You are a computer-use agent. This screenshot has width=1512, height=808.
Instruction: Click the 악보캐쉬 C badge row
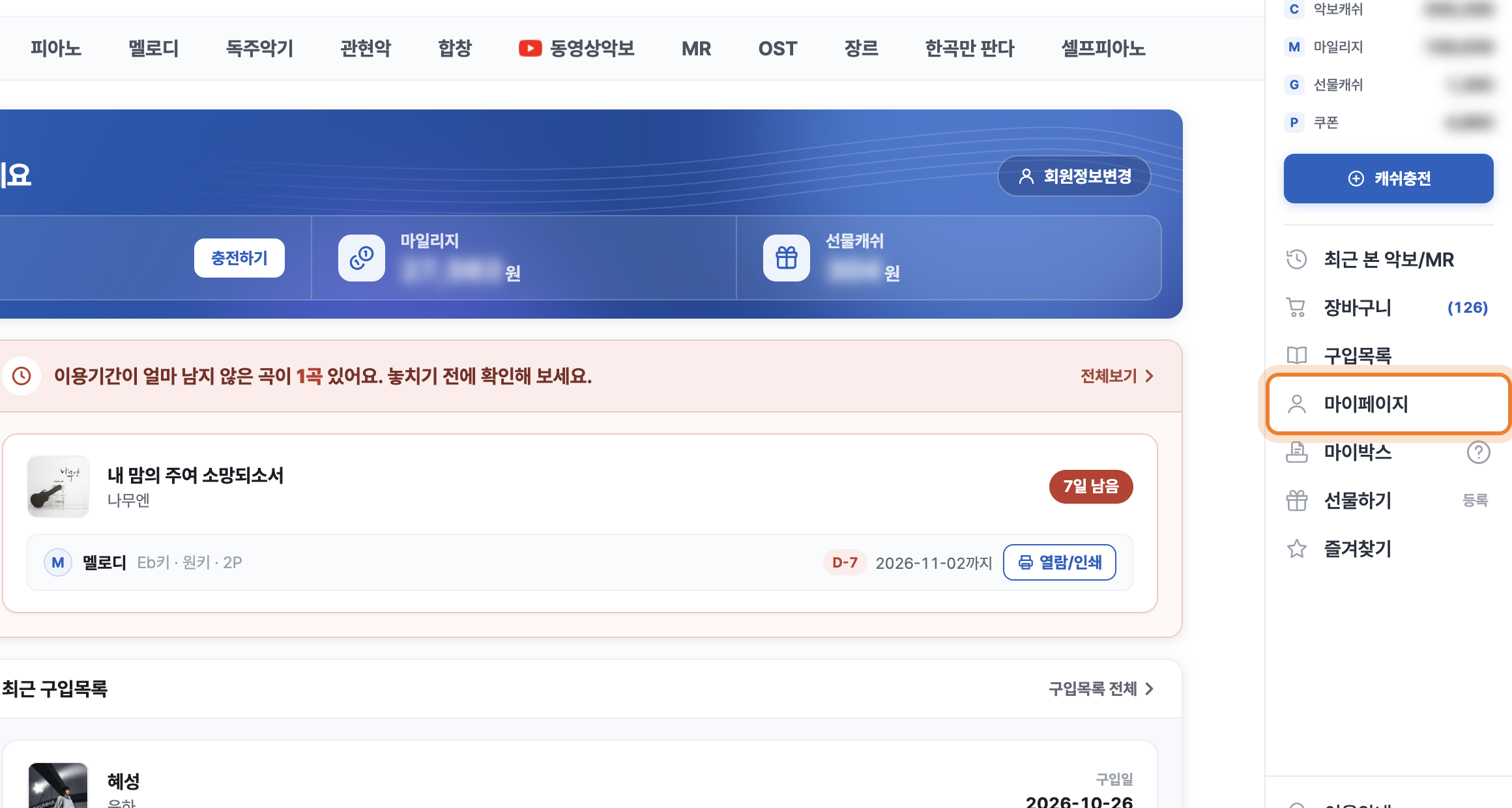pos(1389,9)
